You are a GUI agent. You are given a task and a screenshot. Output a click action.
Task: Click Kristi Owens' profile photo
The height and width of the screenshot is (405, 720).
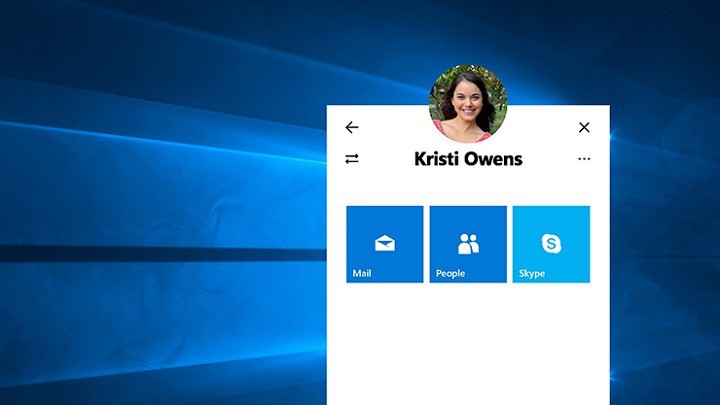(x=468, y=104)
